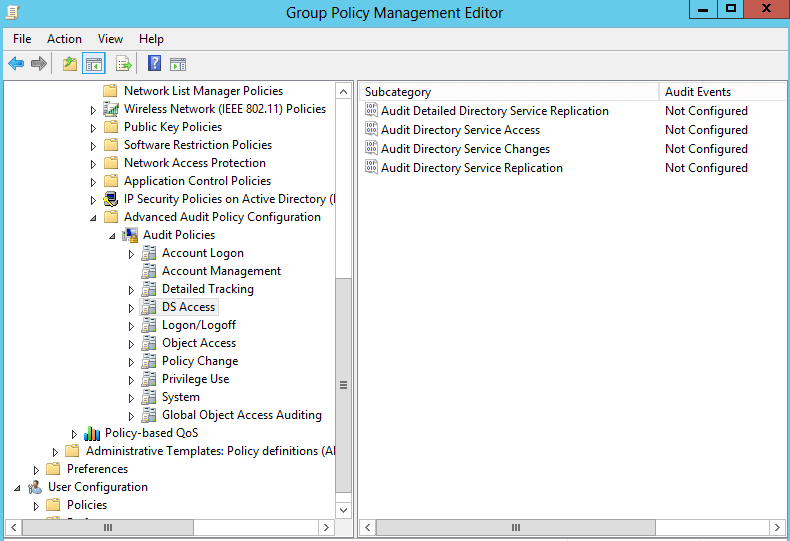Open the View menu

pos(111,39)
